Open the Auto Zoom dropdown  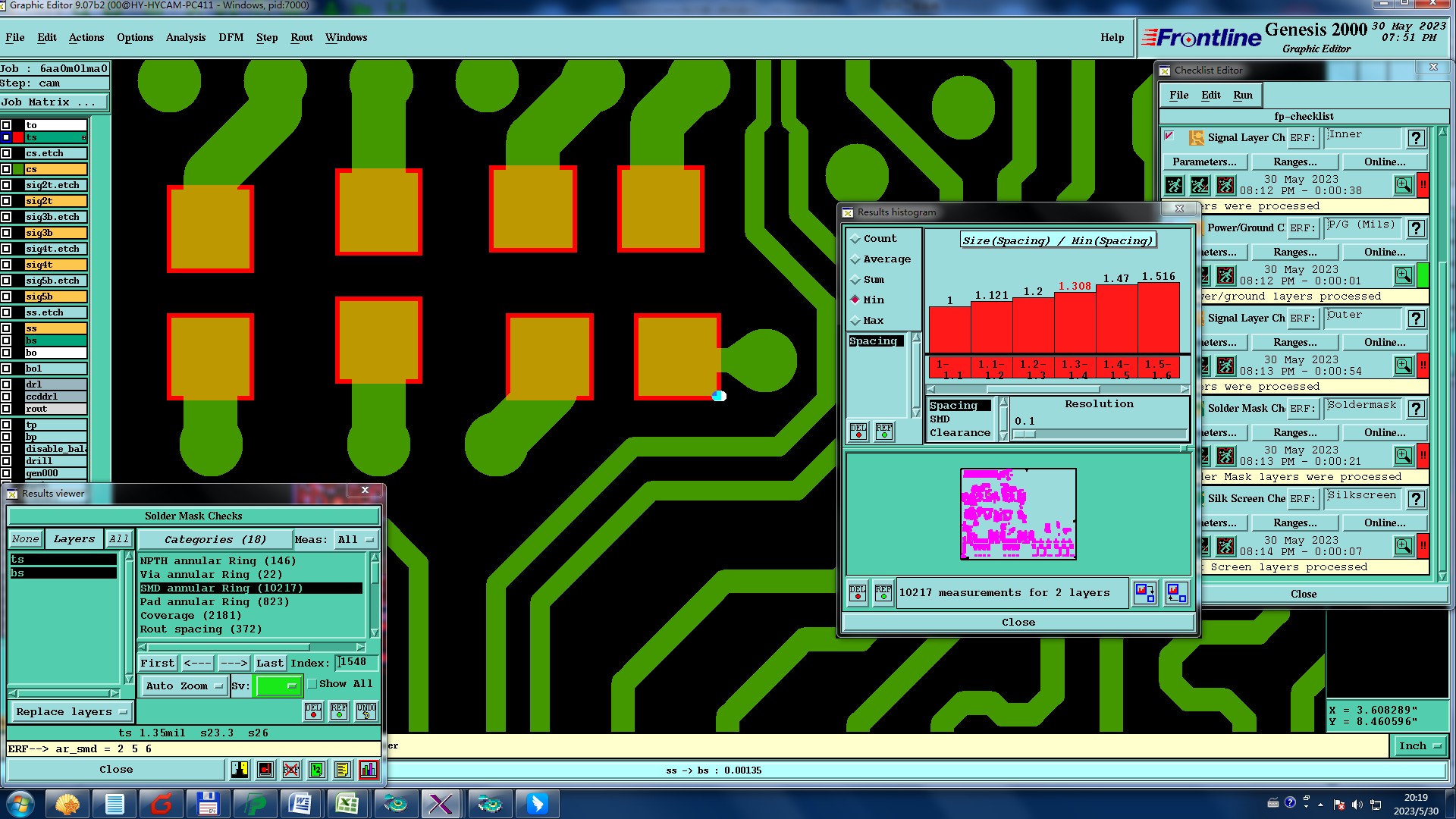pos(184,686)
